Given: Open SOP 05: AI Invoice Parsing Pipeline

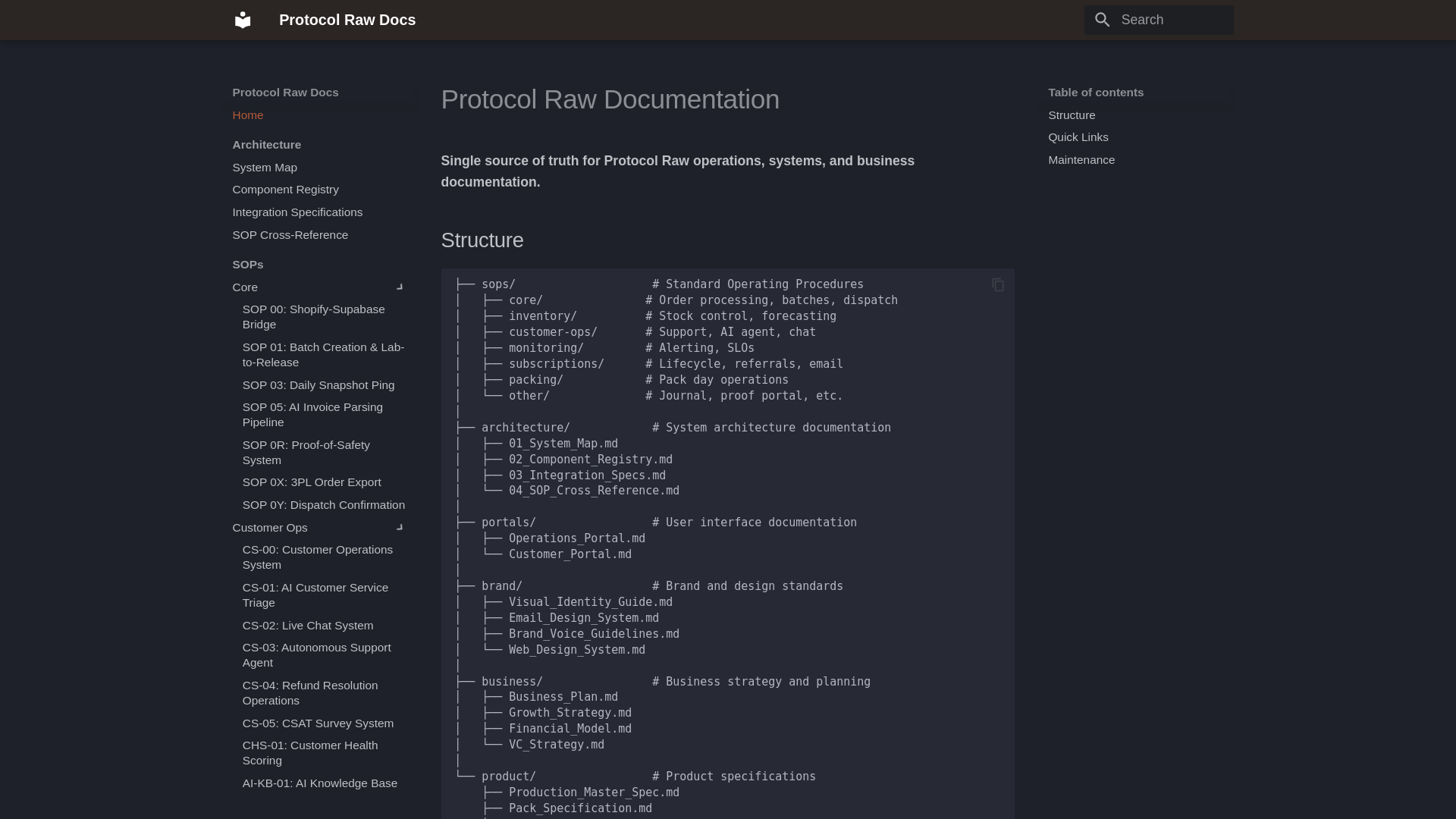Looking at the screenshot, I should 312,415.
